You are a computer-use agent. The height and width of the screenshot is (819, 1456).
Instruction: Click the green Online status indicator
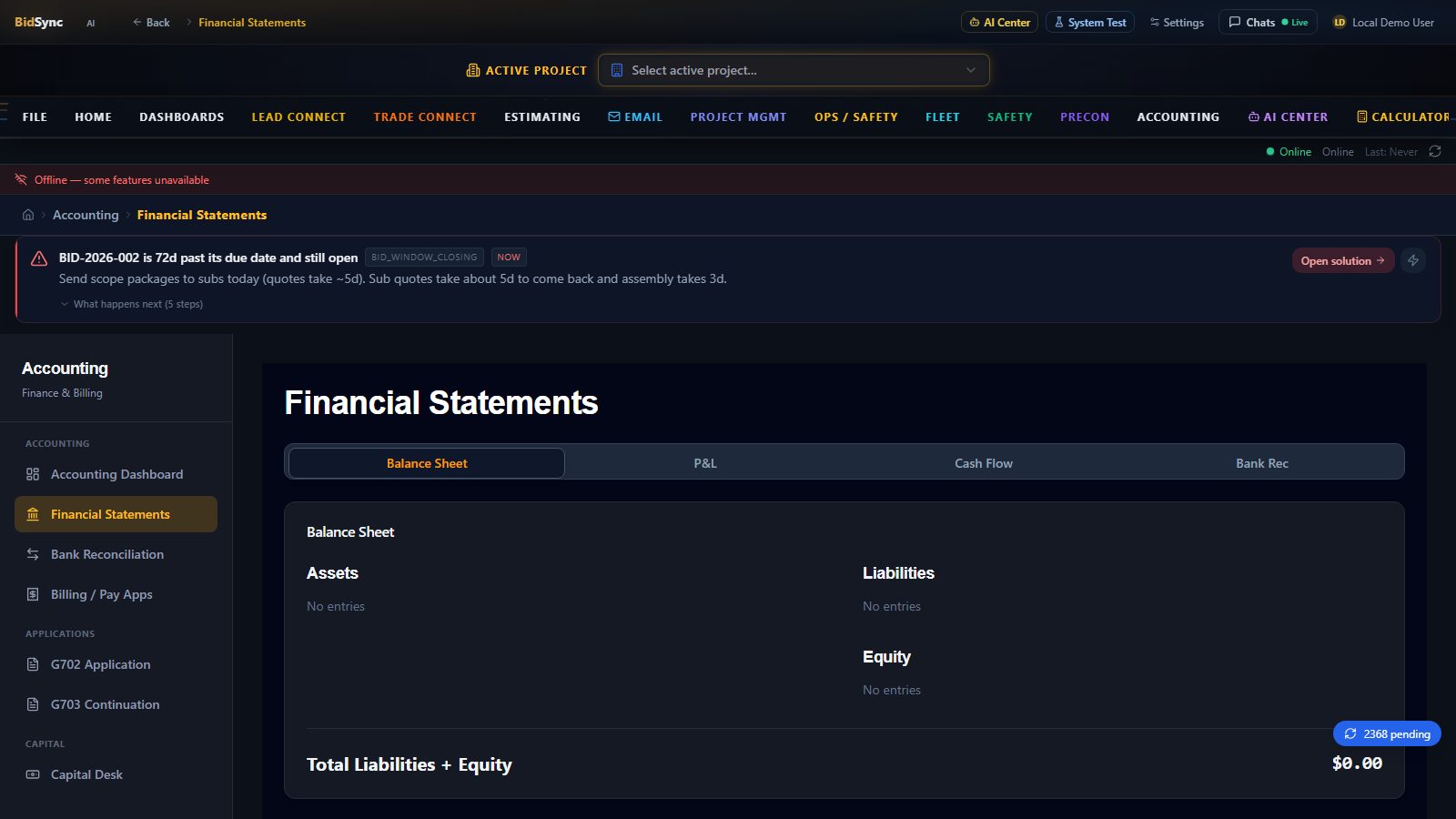coord(1289,151)
